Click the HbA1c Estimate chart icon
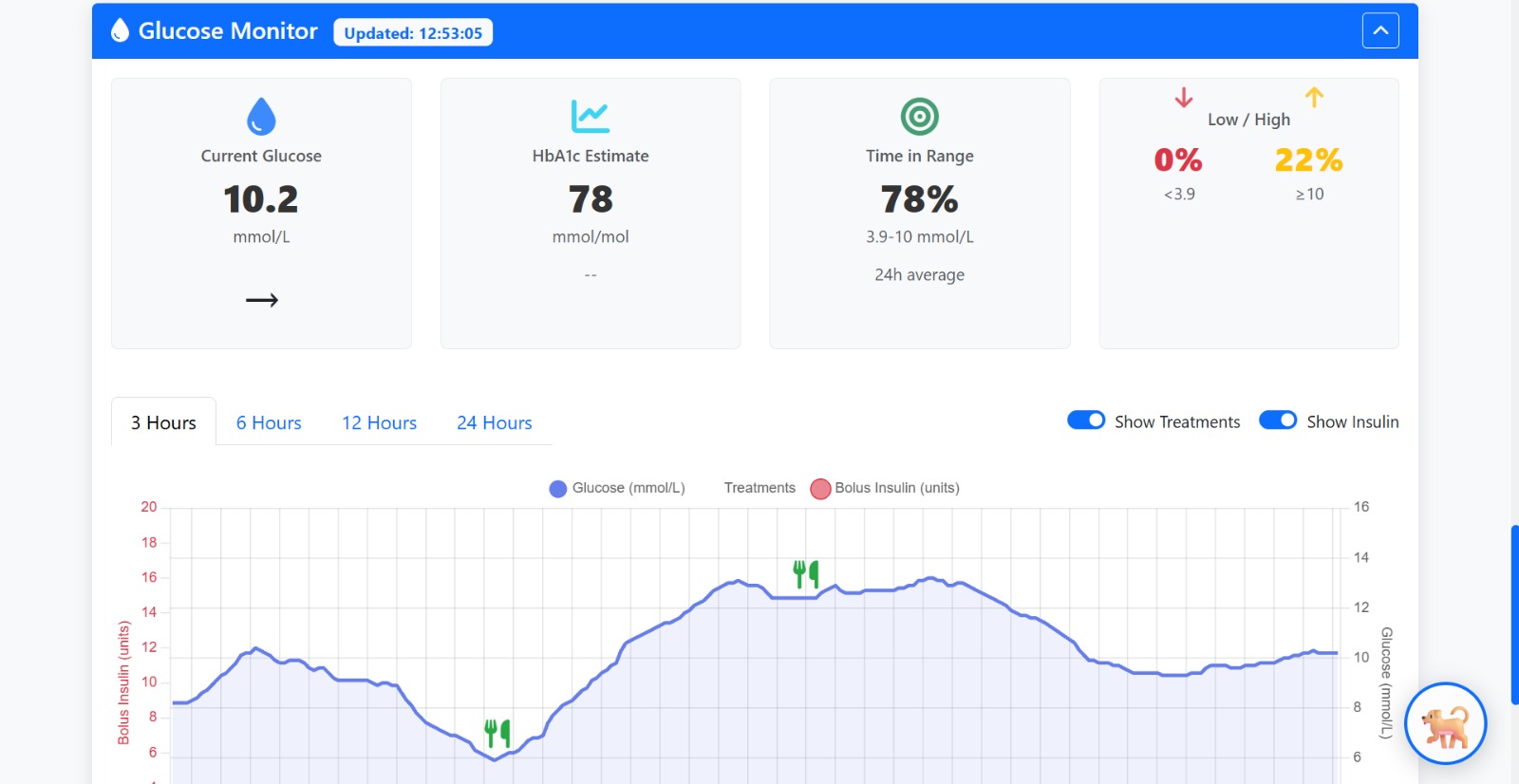This screenshot has height=784, width=1519. (x=590, y=117)
